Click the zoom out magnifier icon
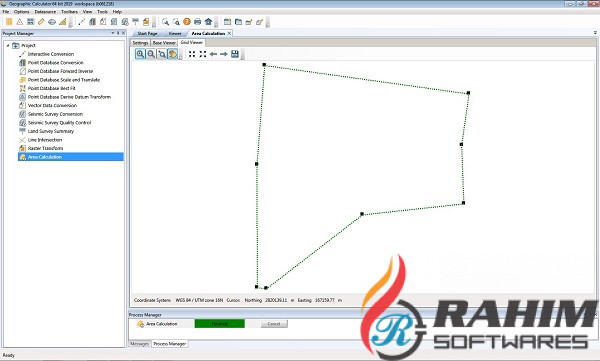600x361 pixels. click(x=151, y=54)
